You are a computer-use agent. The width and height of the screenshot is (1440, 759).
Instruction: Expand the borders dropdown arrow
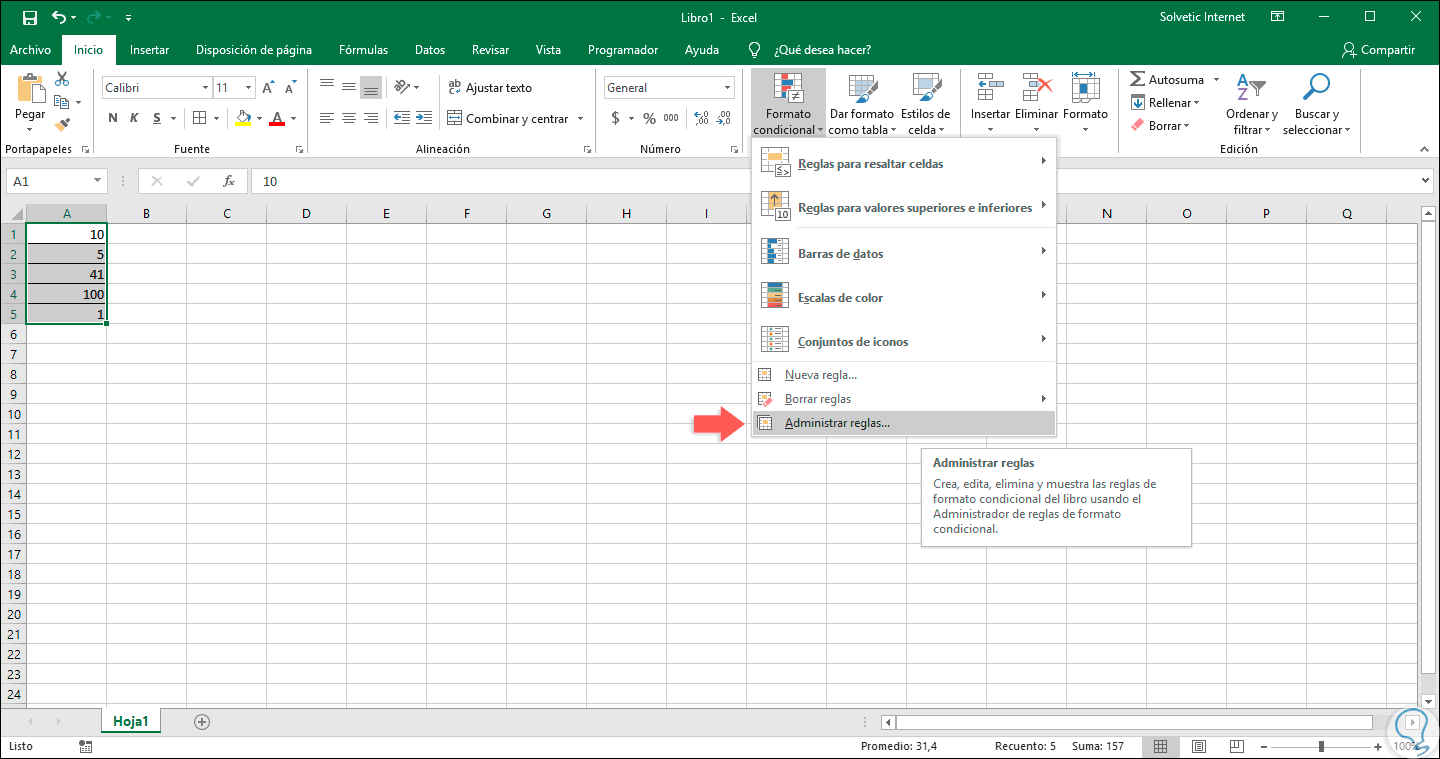pos(216,118)
